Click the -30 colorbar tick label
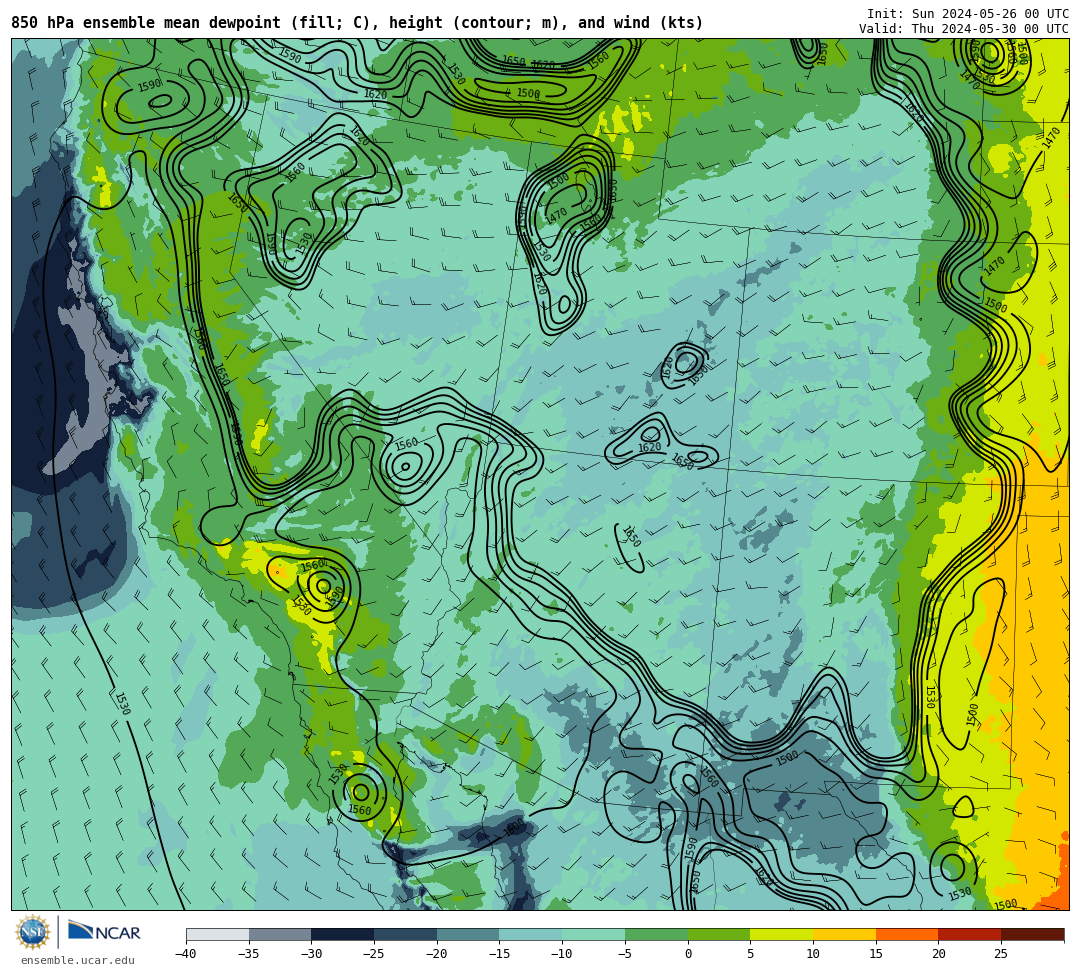The image size is (1080, 973). (311, 954)
